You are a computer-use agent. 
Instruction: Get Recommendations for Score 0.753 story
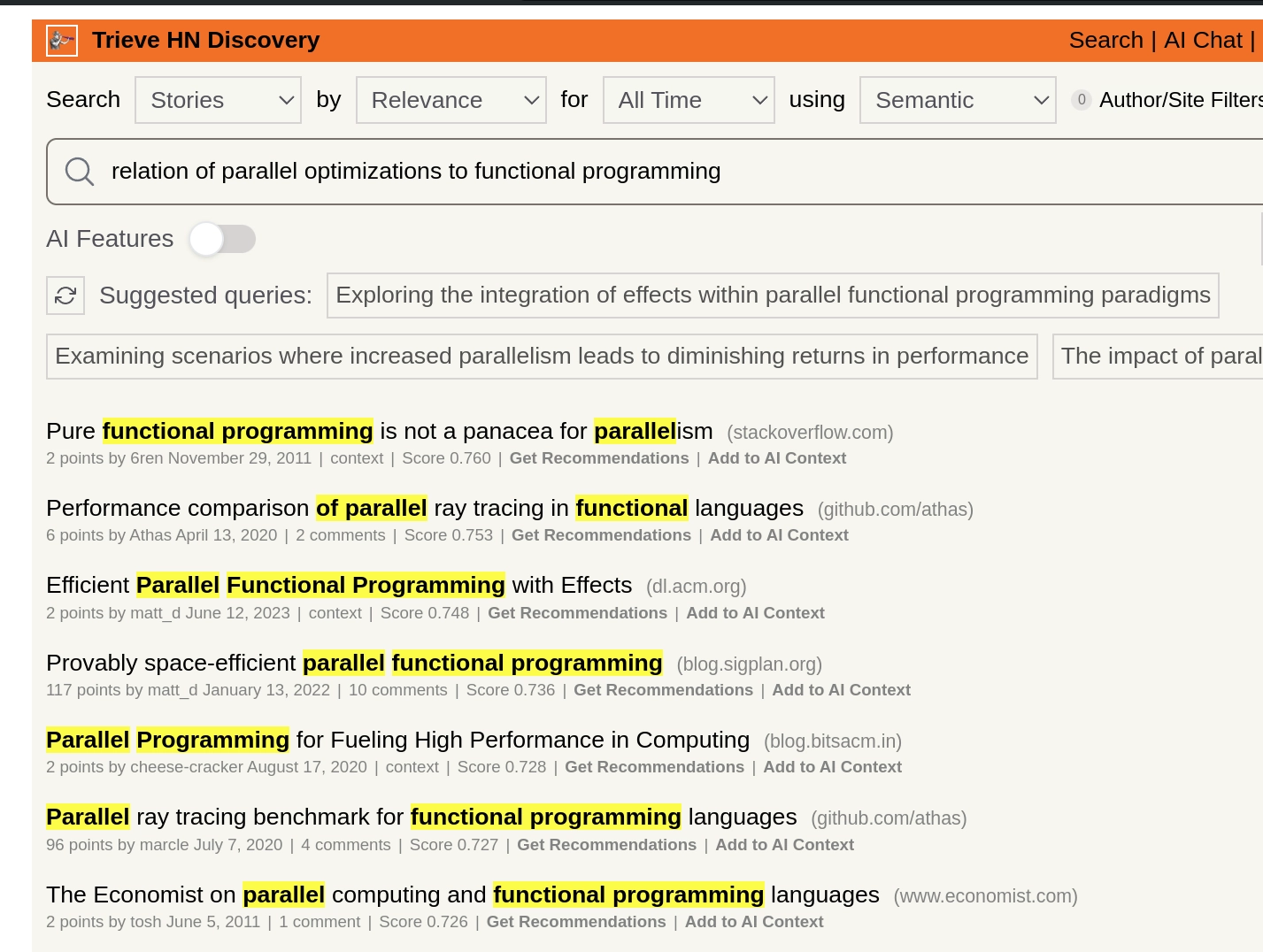[601, 535]
